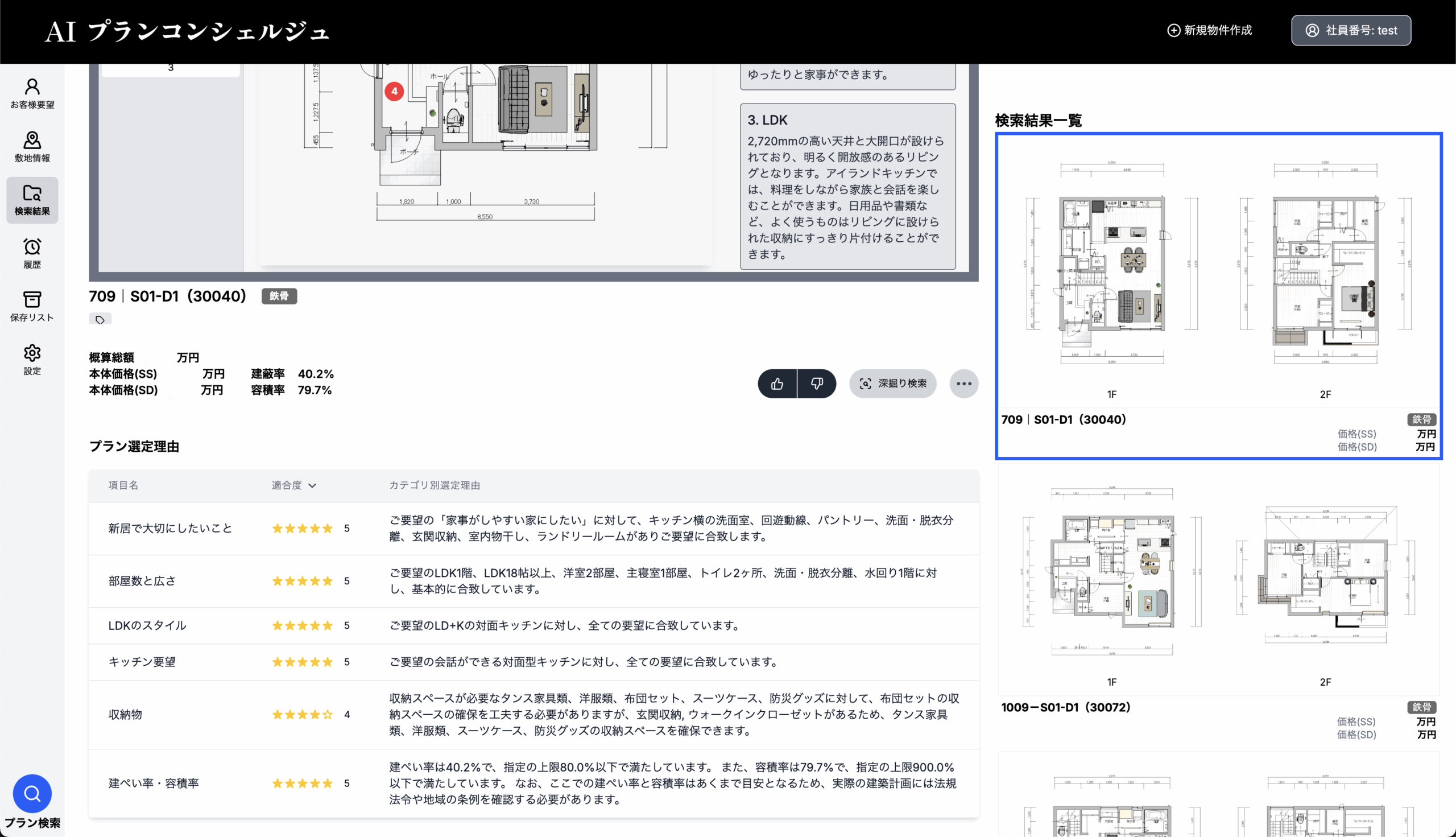Click the AI プランコンシェルジュ logo
Image resolution: width=1456 pixels, height=837 pixels.
(187, 31)
